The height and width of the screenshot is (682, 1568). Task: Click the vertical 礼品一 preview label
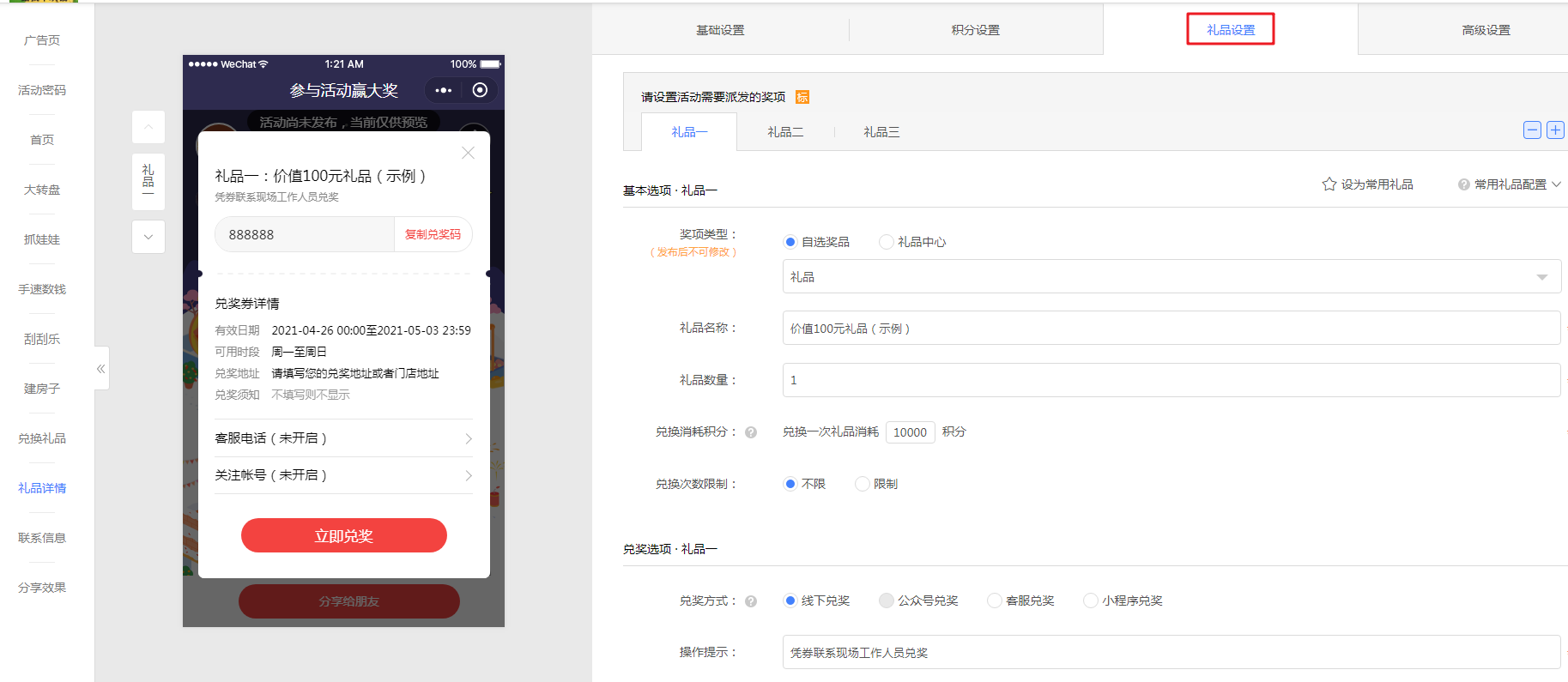(148, 180)
